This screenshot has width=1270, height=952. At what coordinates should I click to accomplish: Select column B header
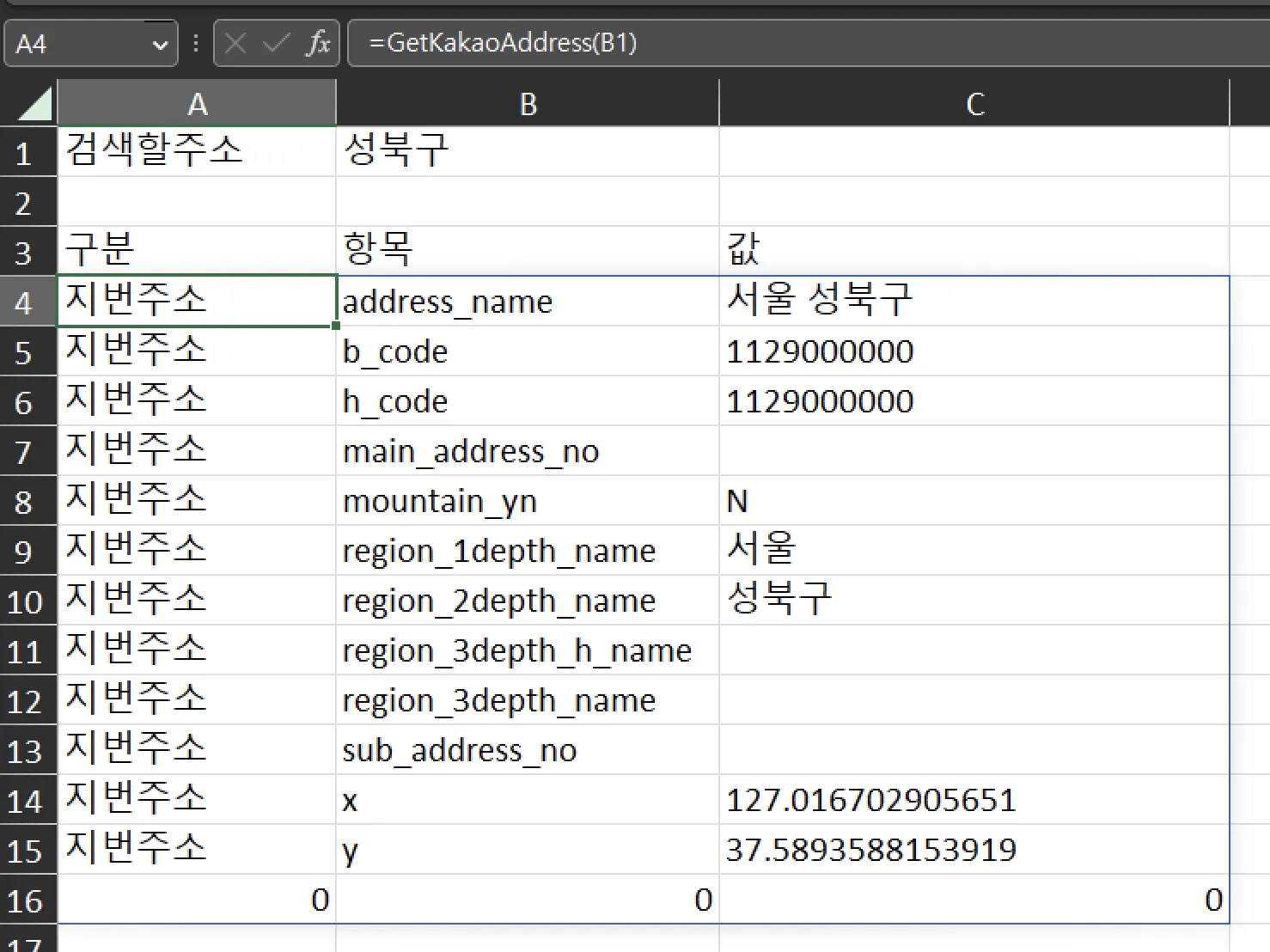point(528,104)
